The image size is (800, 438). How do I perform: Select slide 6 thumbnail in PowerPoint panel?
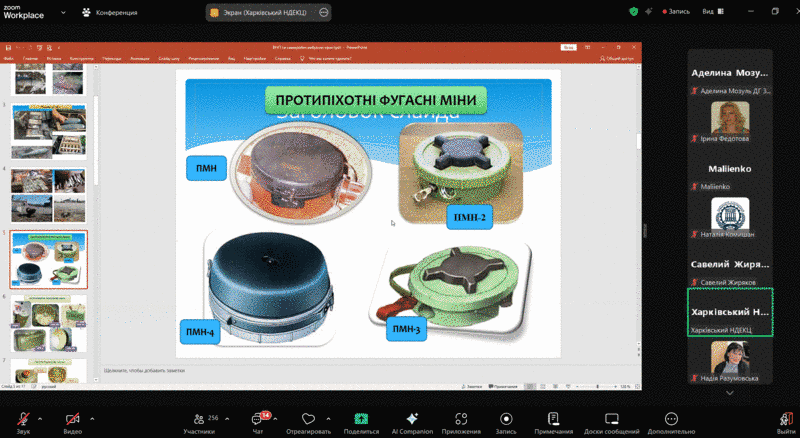[x=49, y=324]
